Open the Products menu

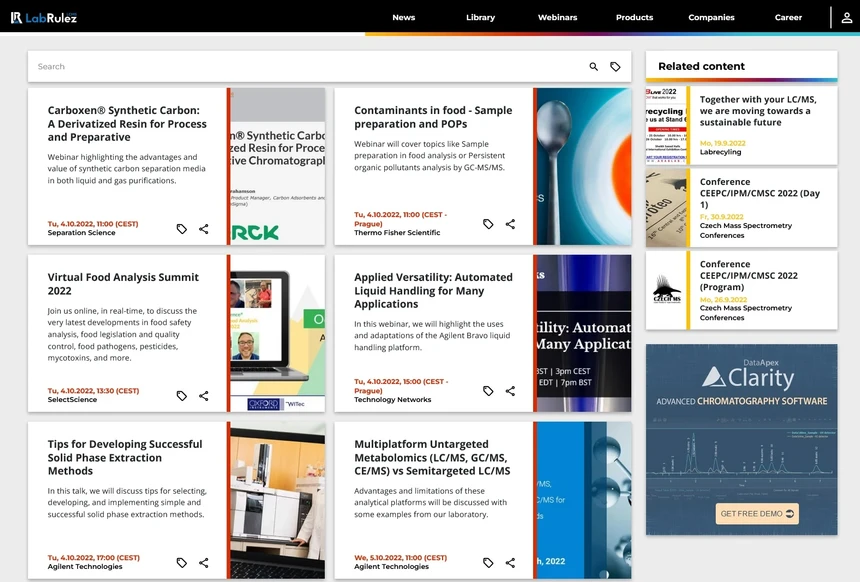coord(634,18)
